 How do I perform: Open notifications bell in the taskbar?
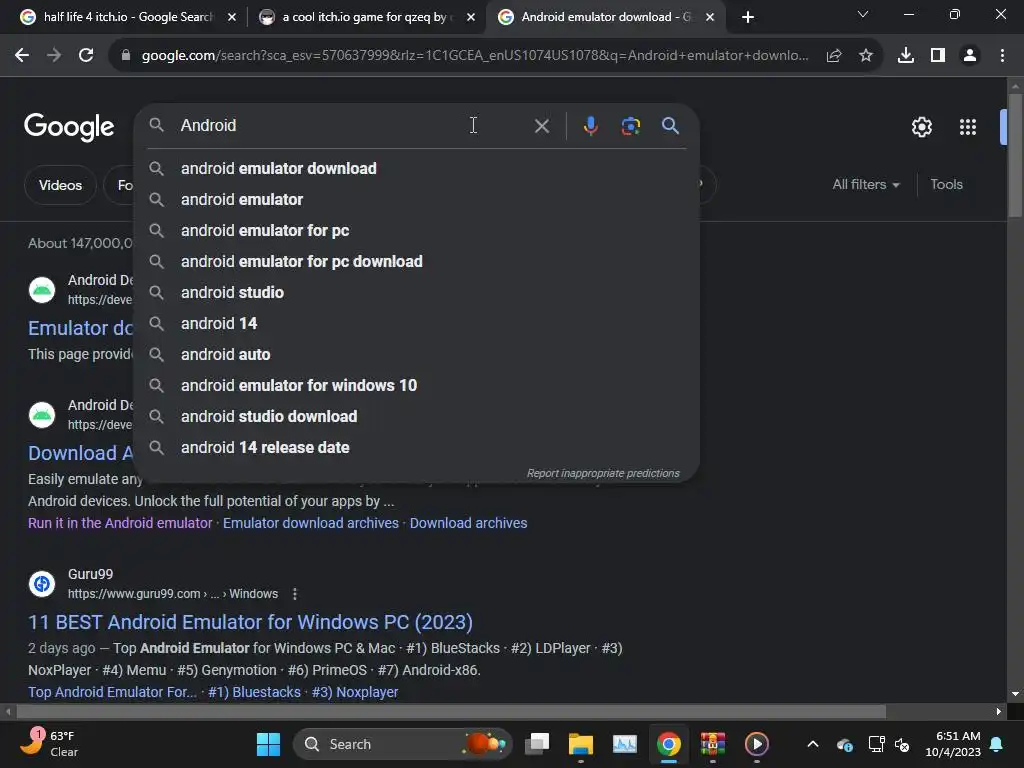[997, 744]
